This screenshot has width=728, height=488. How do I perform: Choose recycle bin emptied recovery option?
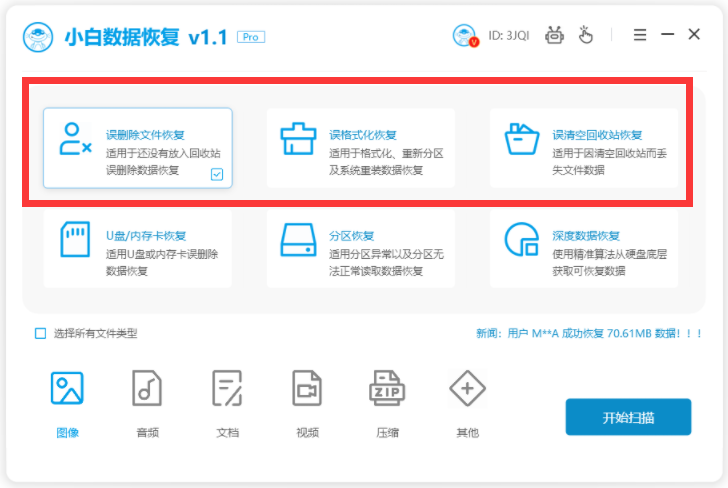click(x=585, y=148)
